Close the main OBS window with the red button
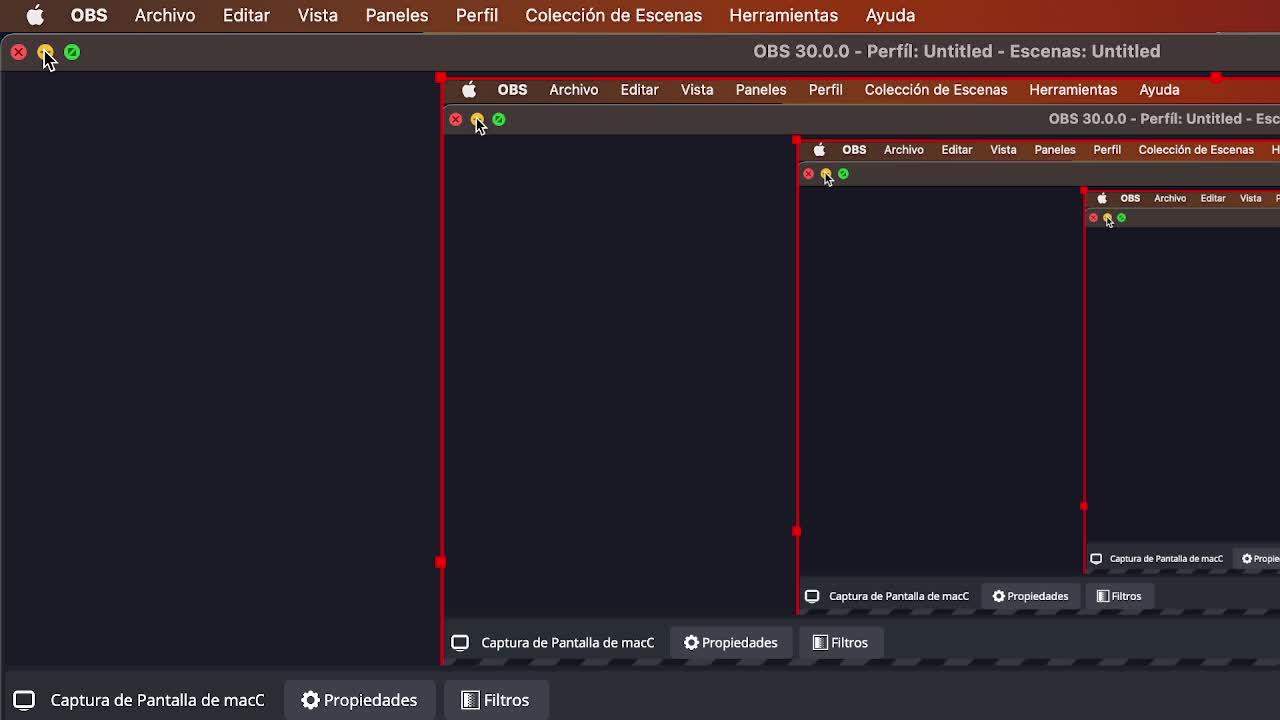The width and height of the screenshot is (1280, 720). click(19, 52)
